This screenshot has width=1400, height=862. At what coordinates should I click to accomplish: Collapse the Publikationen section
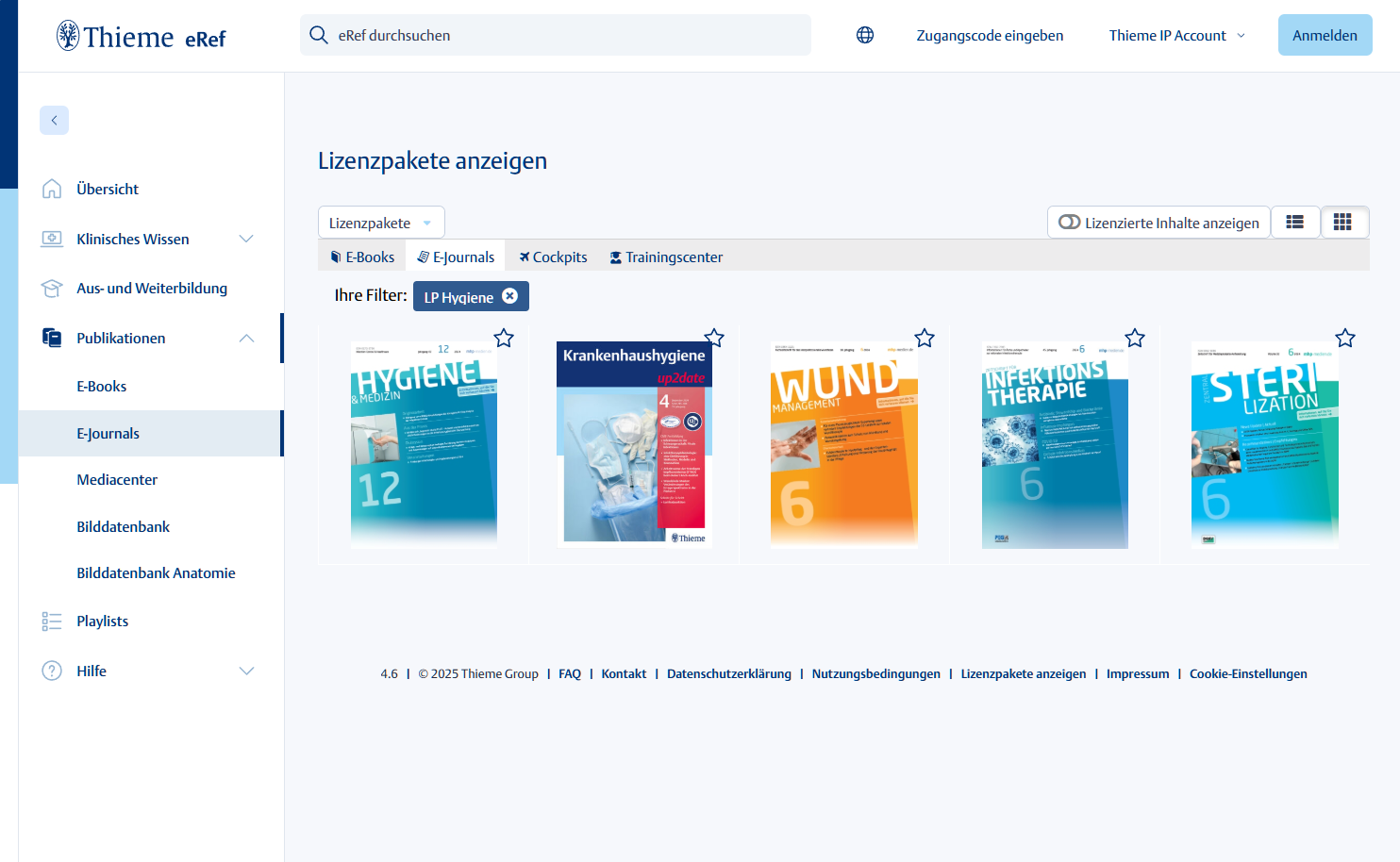point(246,338)
